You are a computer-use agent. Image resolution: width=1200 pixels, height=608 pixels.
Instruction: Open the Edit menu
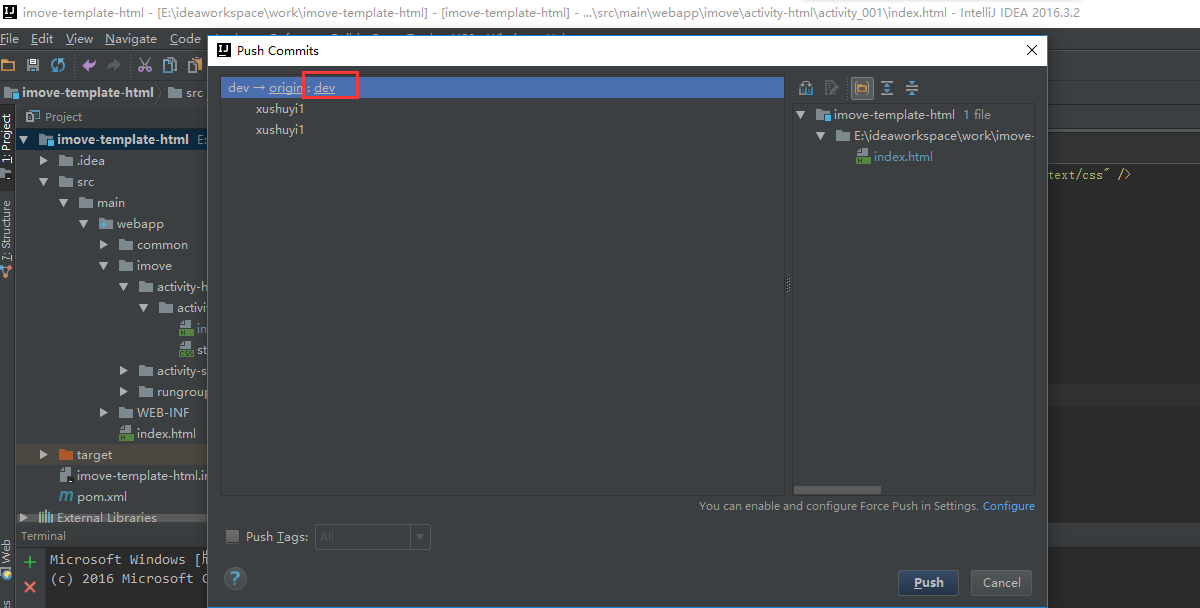[42, 39]
